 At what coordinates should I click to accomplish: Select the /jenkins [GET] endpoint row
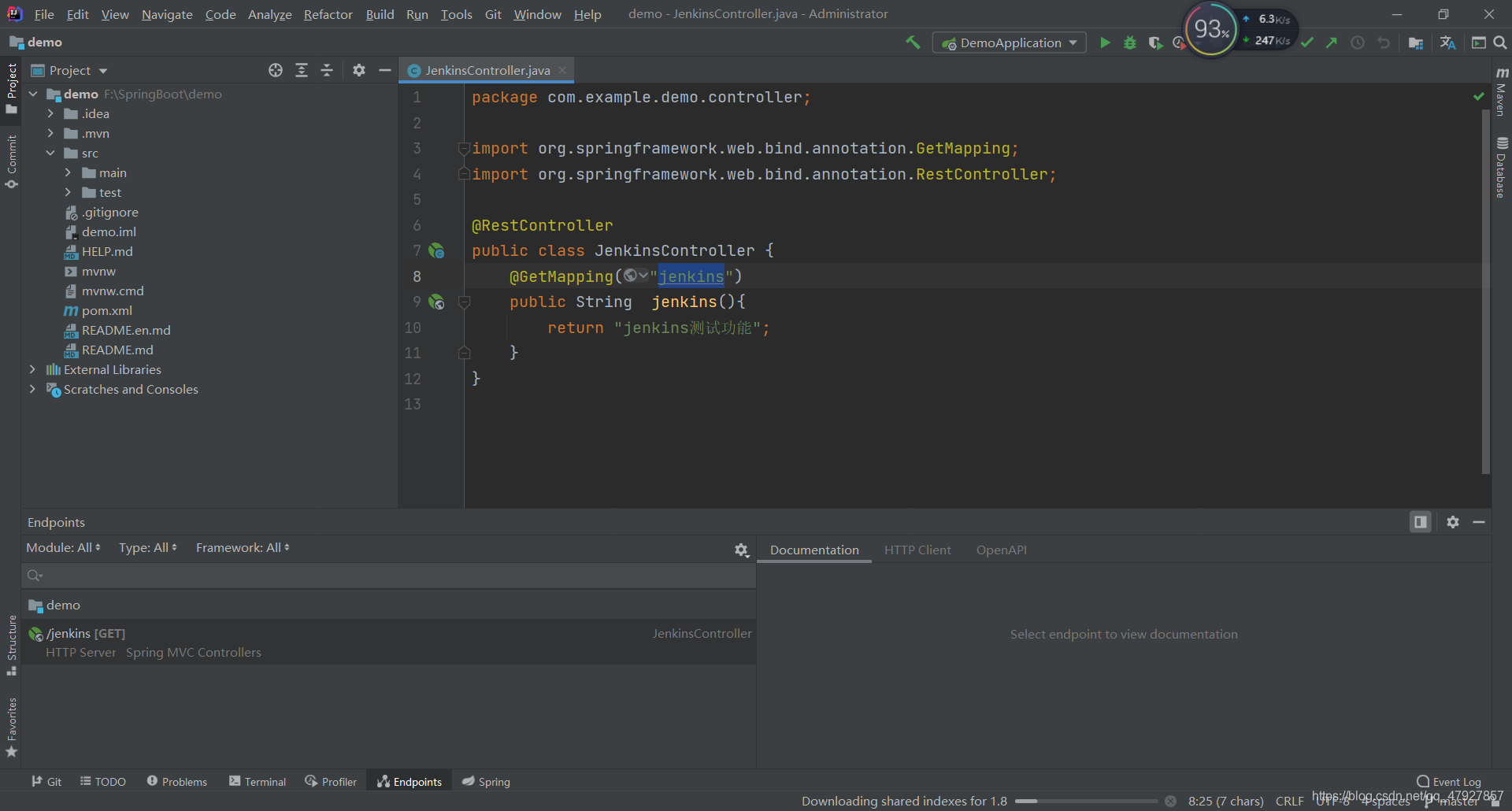389,643
